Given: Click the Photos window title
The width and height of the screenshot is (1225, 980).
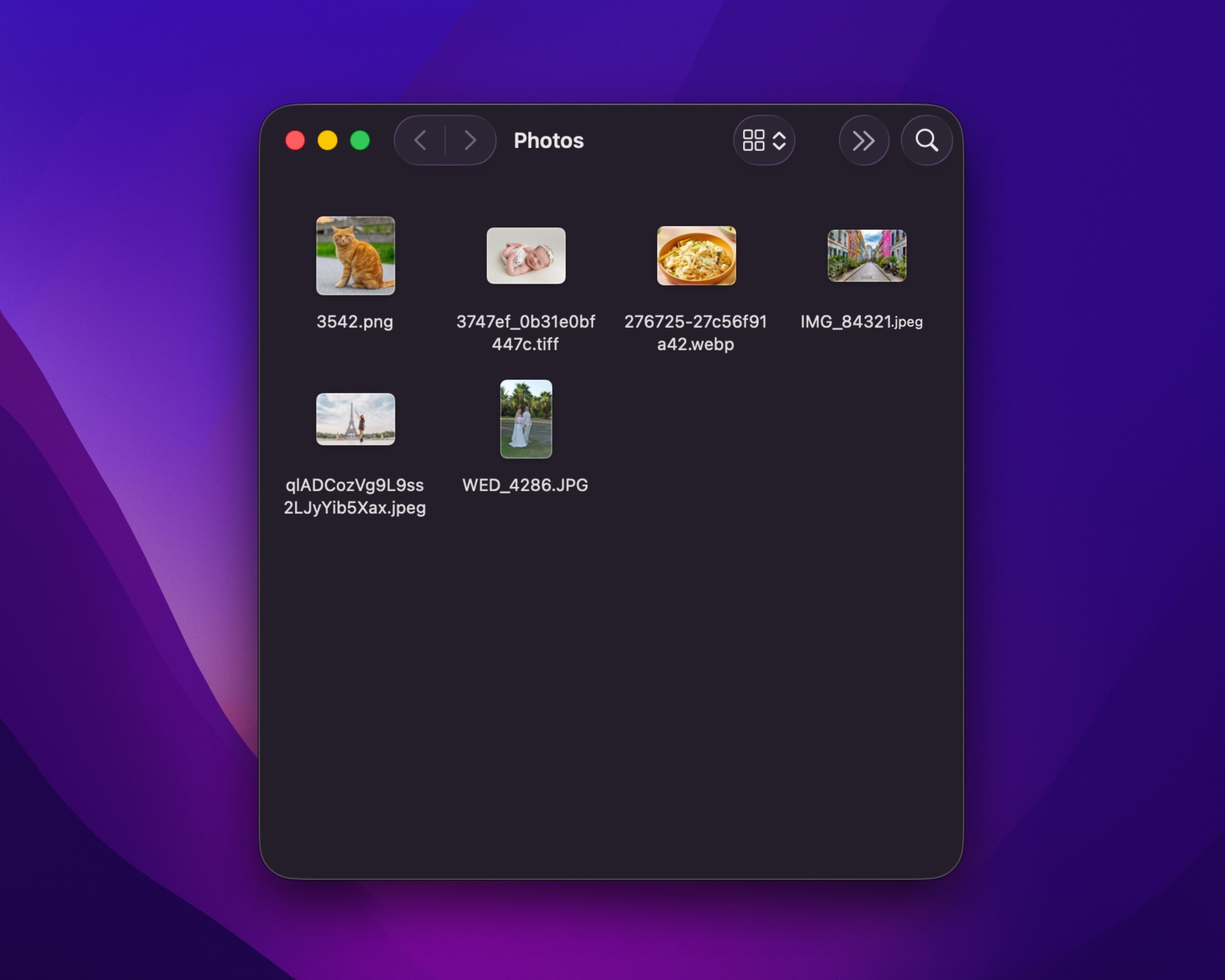Looking at the screenshot, I should [548, 140].
